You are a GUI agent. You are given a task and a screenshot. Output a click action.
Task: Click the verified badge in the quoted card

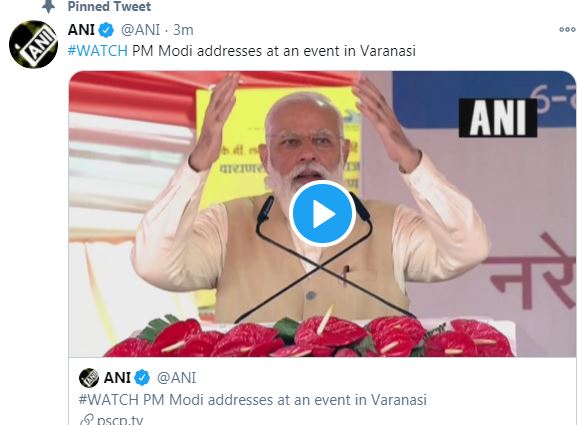(x=142, y=378)
